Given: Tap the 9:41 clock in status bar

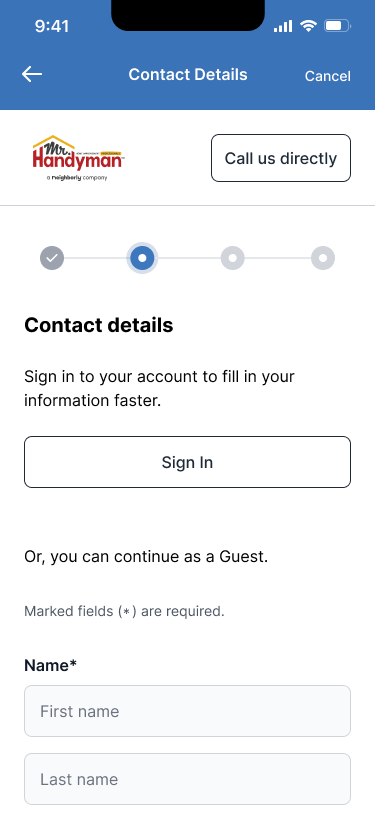Looking at the screenshot, I should pos(52,26).
